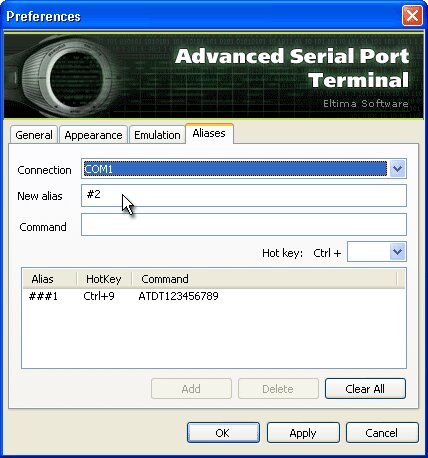Viewport: 428px width, 458px height.
Task: Open the Appearance tab
Action: (93, 135)
